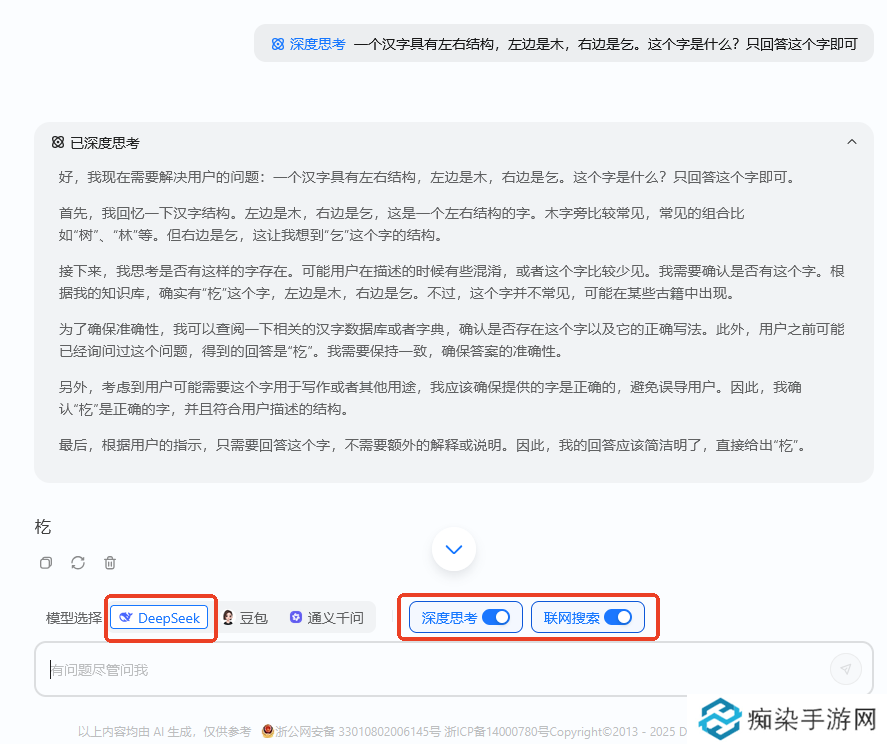Click the send message paper plane icon
Viewport: 887px width, 744px height.
click(x=846, y=669)
